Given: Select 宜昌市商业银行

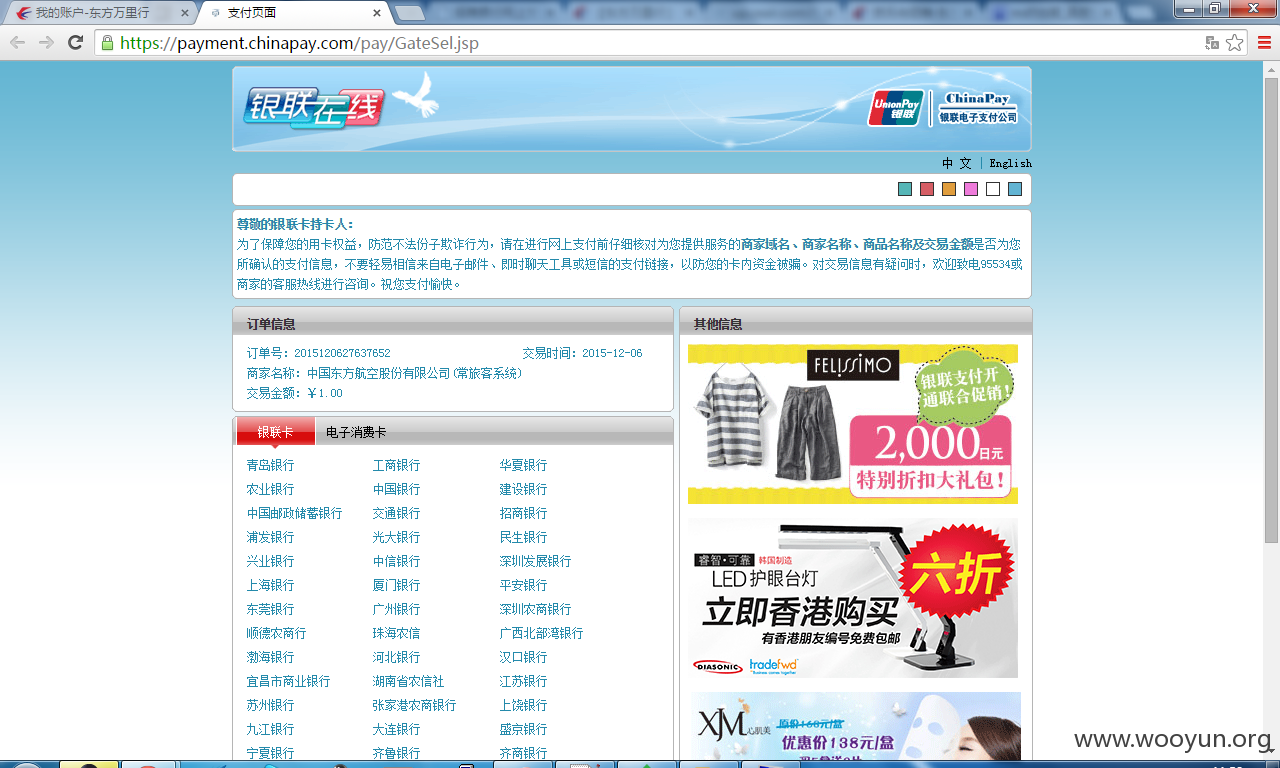Looking at the screenshot, I should click(288, 681).
